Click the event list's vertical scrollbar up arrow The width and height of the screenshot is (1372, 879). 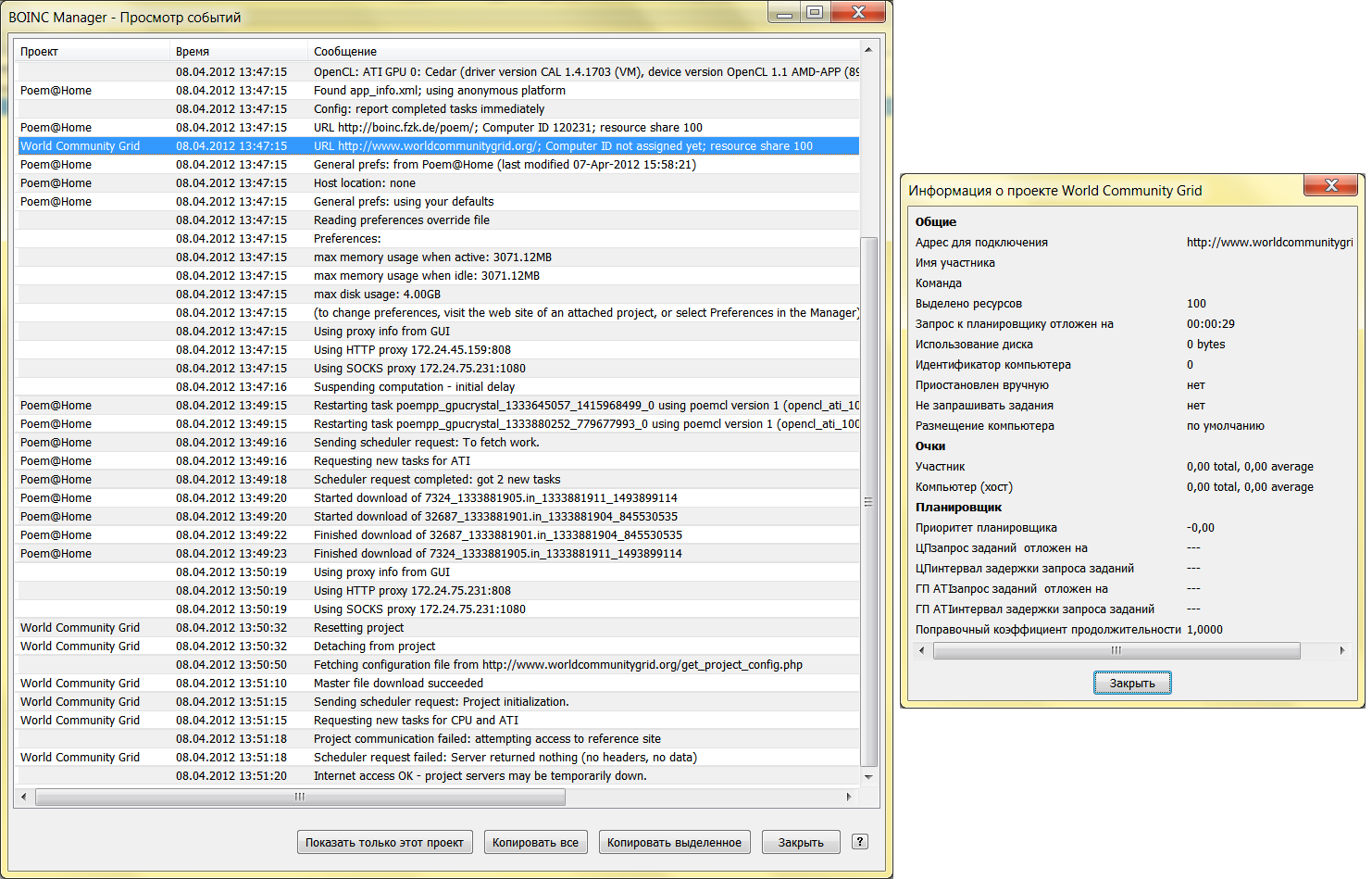[868, 49]
